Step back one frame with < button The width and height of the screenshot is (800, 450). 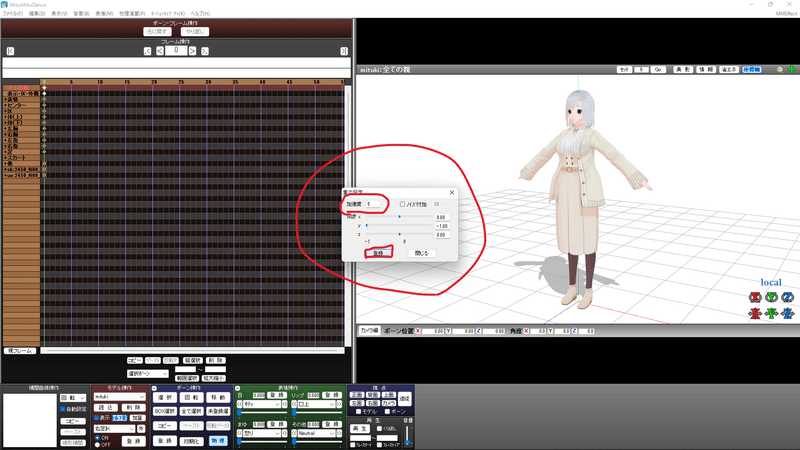point(160,51)
